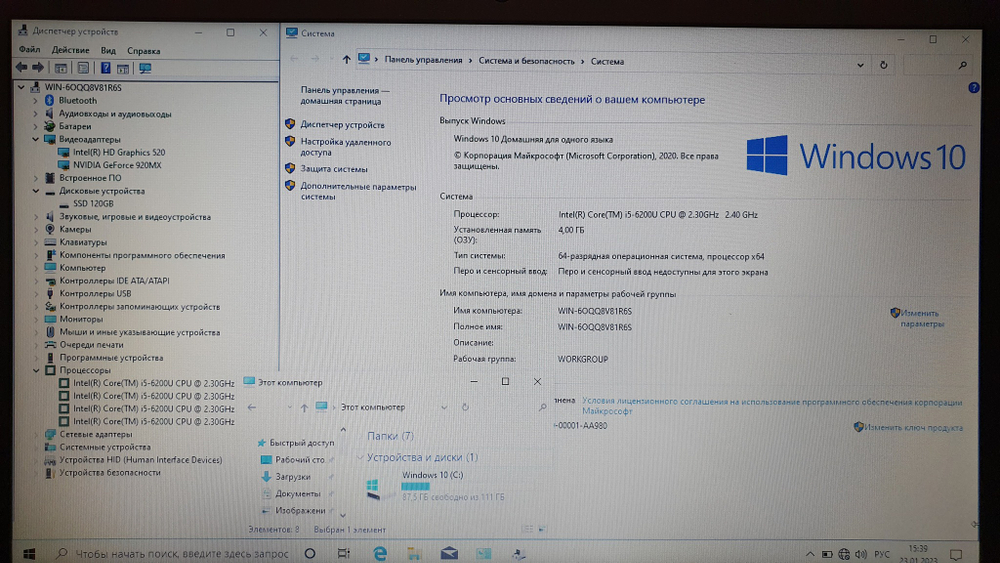Open Файл menu in Device Manager
1000x563 pixels.
click(29, 50)
